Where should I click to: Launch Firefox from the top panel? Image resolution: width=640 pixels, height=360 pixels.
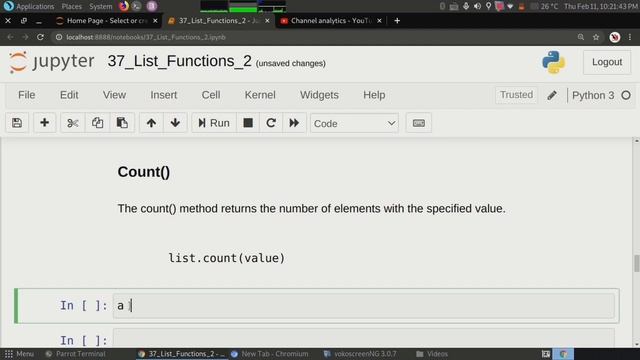[123, 6]
